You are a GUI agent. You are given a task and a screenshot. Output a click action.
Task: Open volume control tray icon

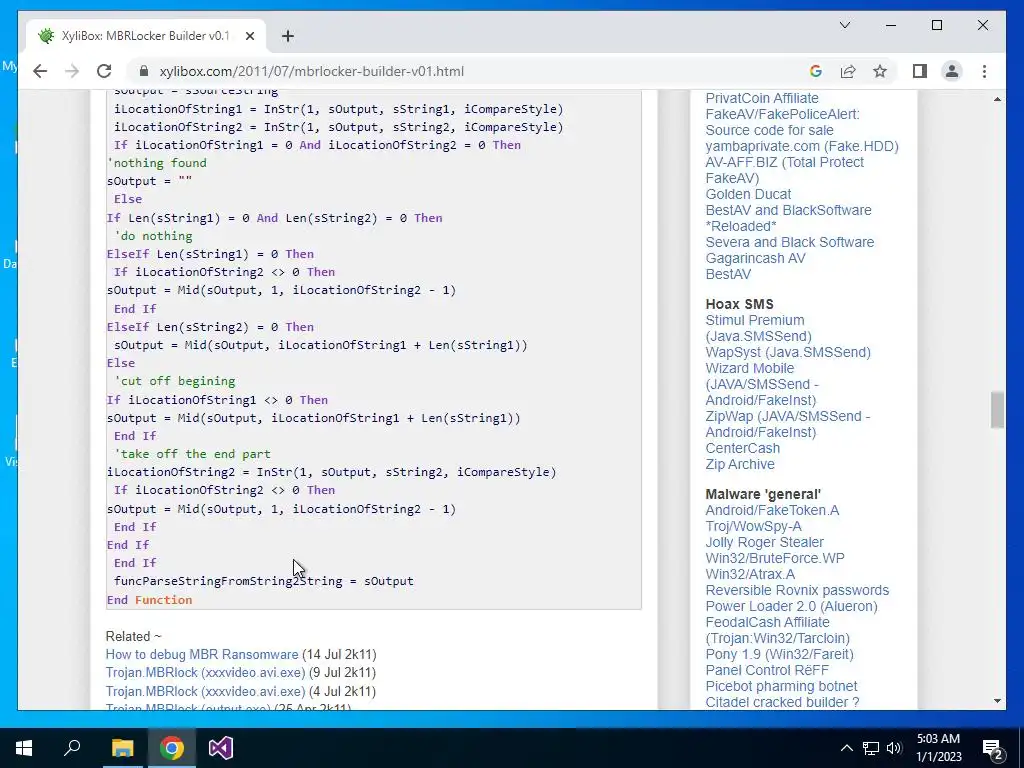pyautogui.click(x=894, y=748)
